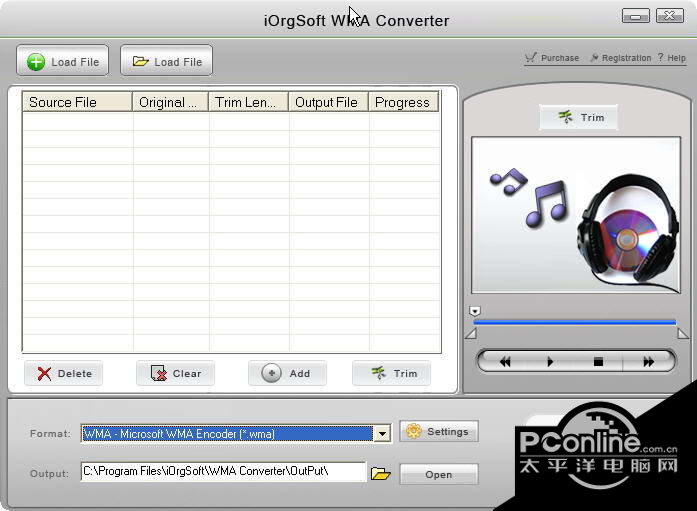Expand the Format dropdown arrow
The width and height of the screenshot is (697, 511).
[382, 434]
